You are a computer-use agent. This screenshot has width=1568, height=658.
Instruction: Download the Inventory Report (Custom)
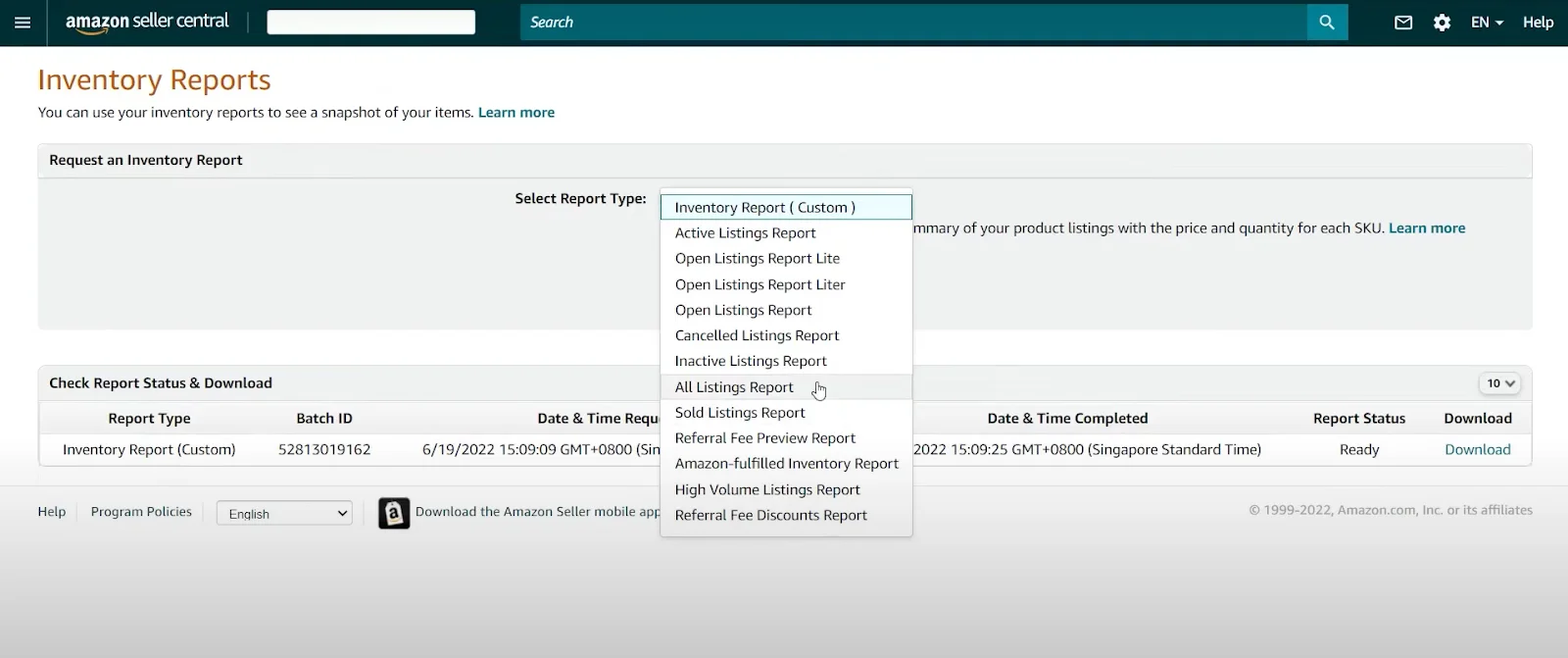(x=1477, y=449)
